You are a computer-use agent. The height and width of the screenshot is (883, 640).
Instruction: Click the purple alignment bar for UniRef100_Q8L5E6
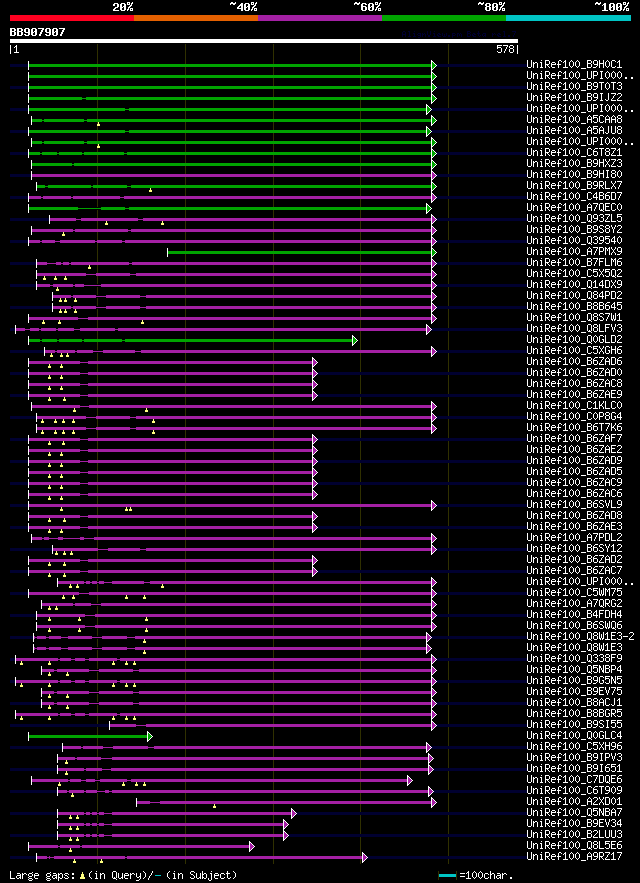point(139,846)
